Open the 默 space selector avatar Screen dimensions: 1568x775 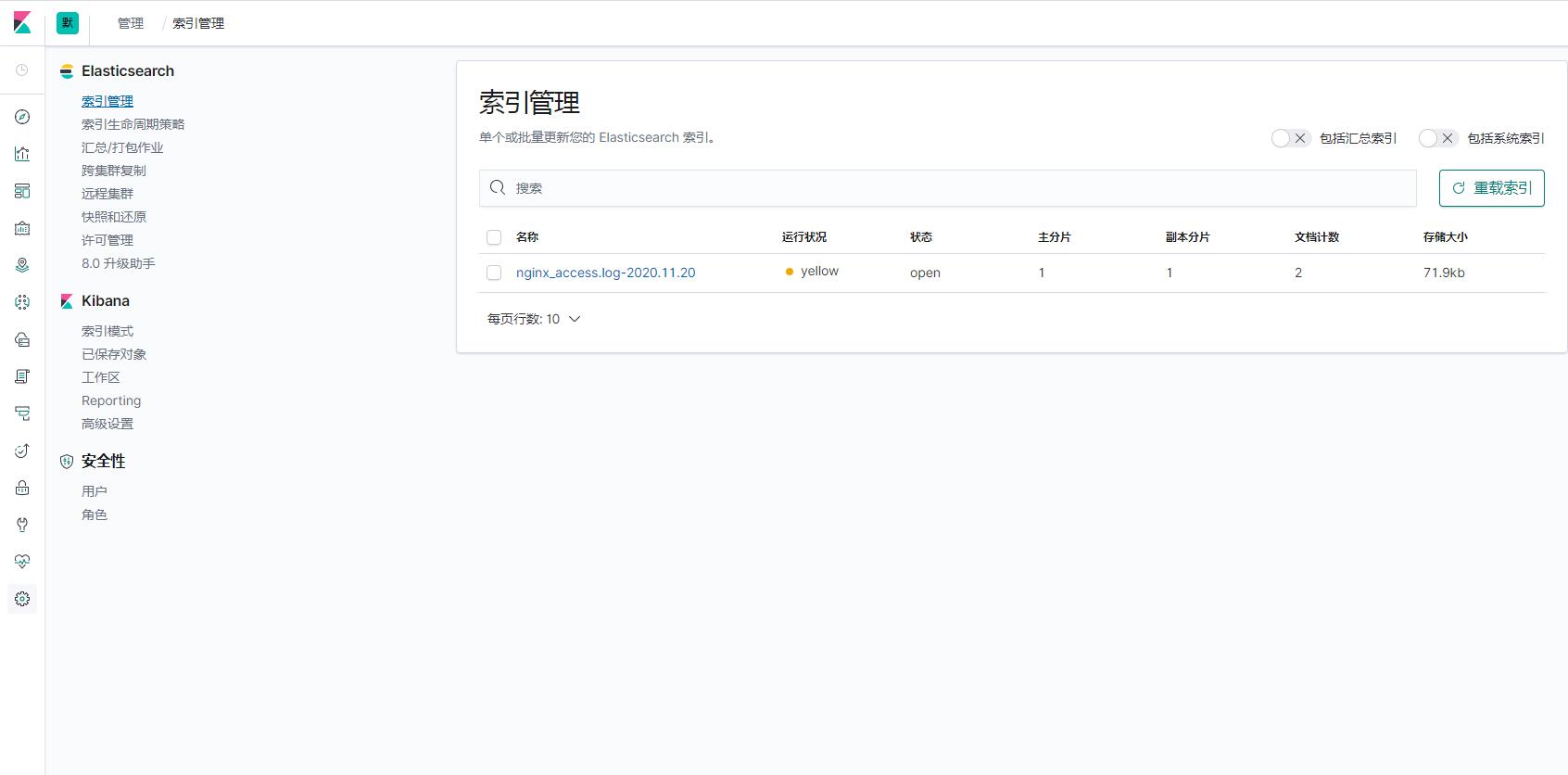point(68,23)
